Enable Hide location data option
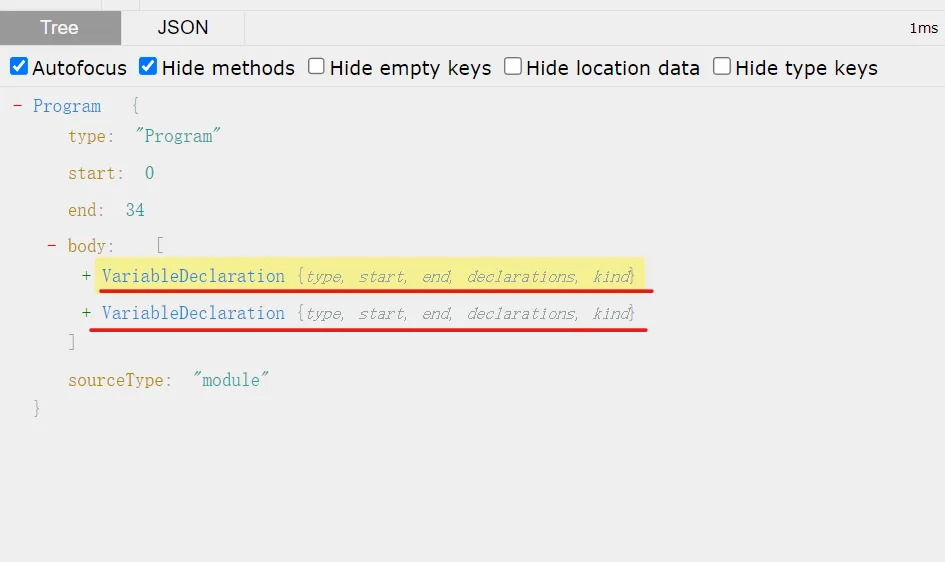The height and width of the screenshot is (562, 945). pyautogui.click(x=513, y=67)
